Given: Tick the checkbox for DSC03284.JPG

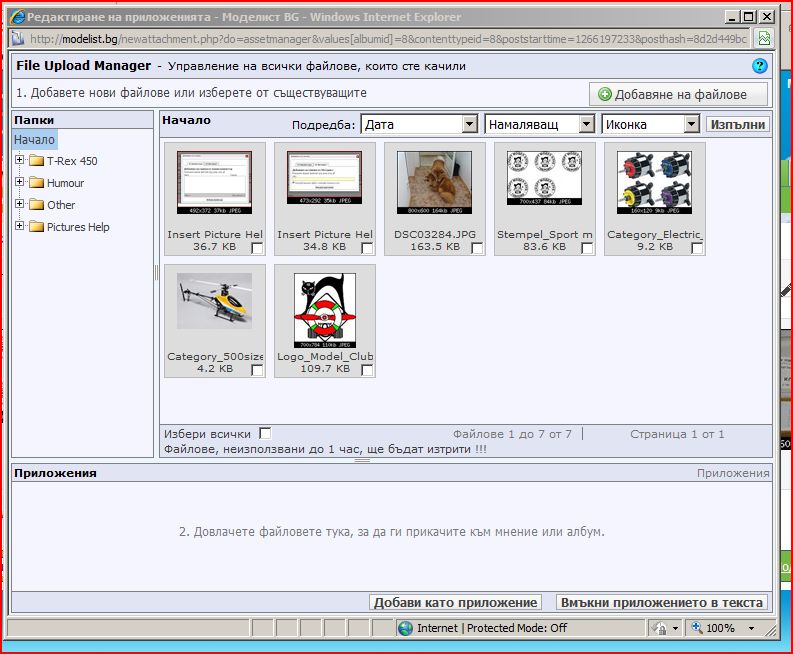Looking at the screenshot, I should [477, 248].
